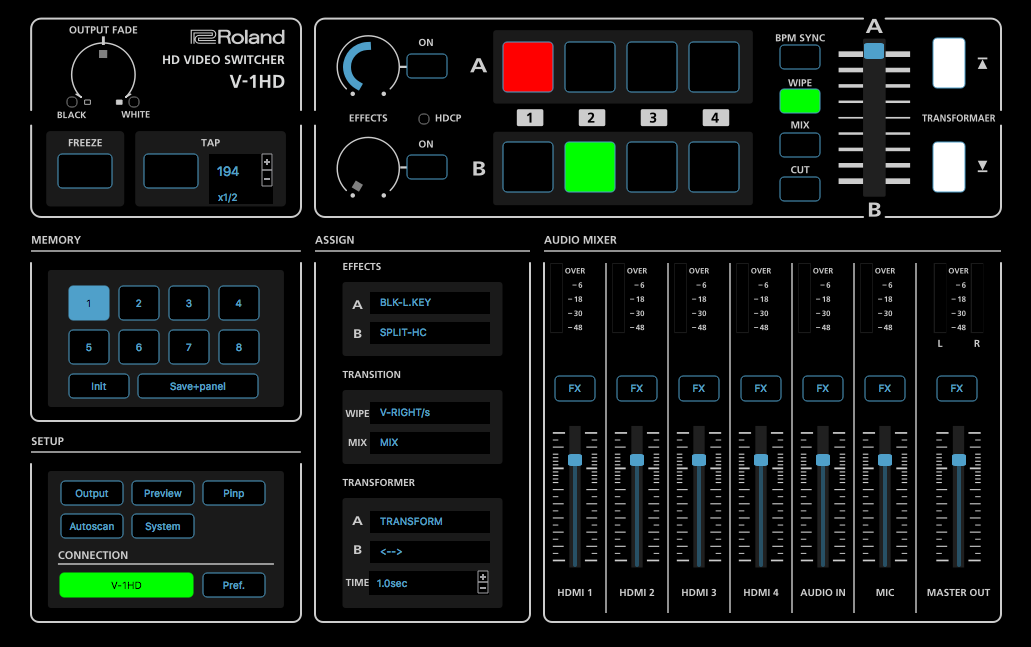The image size is (1031, 647).
Task: Open the Output setup
Action: click(91, 493)
